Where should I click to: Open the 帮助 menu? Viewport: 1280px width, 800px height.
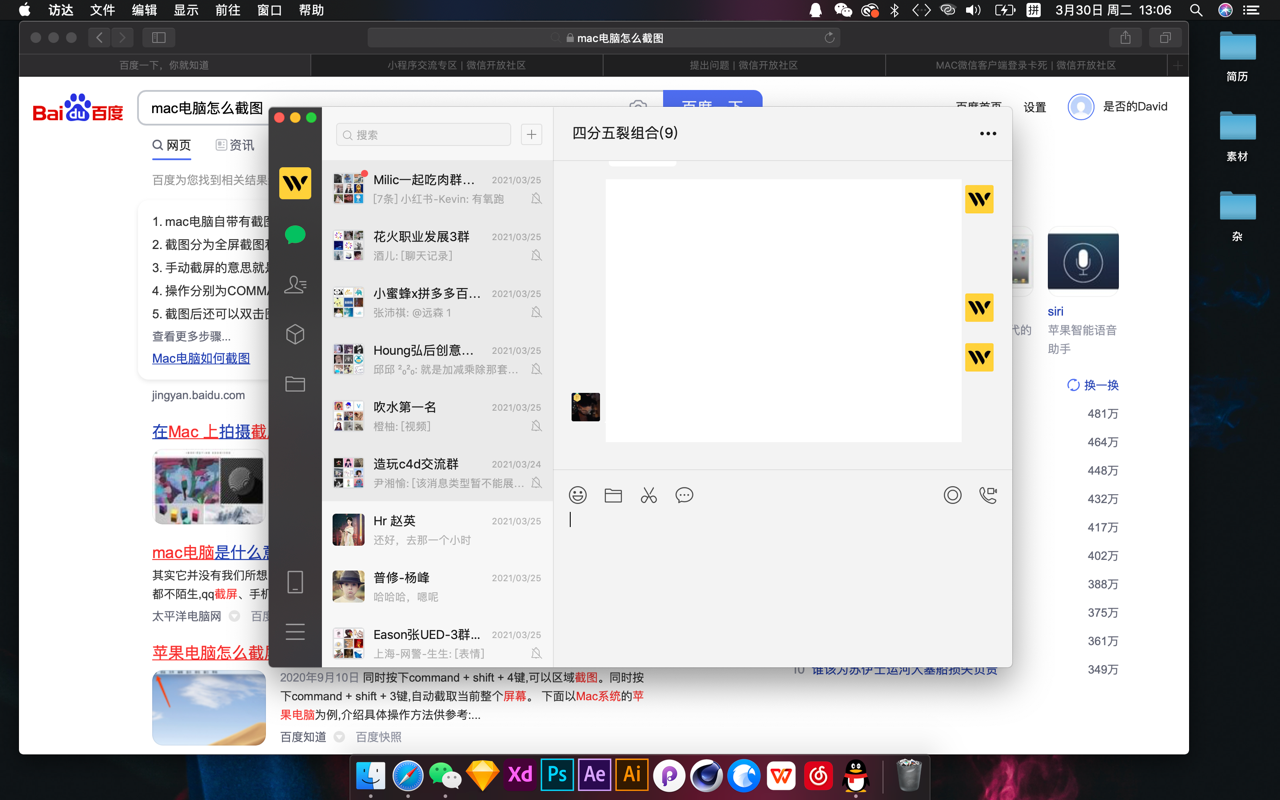pos(311,10)
